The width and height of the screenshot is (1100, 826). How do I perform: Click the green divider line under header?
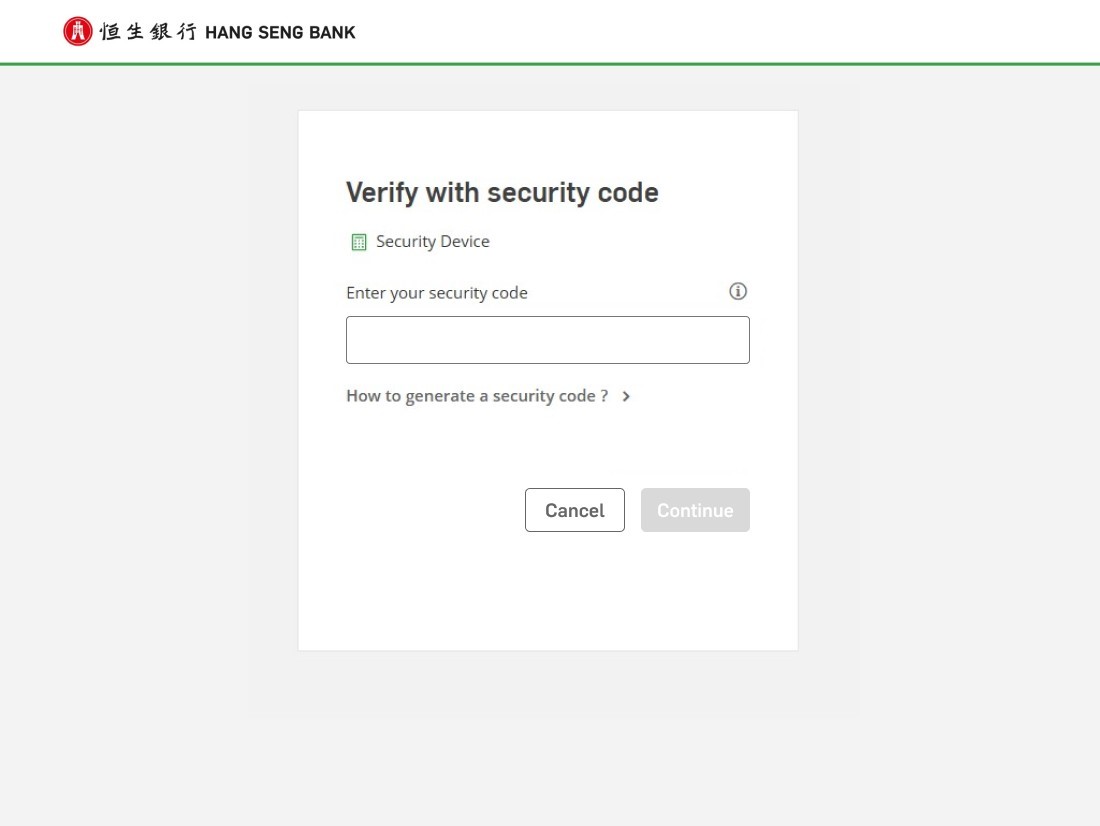click(x=550, y=64)
